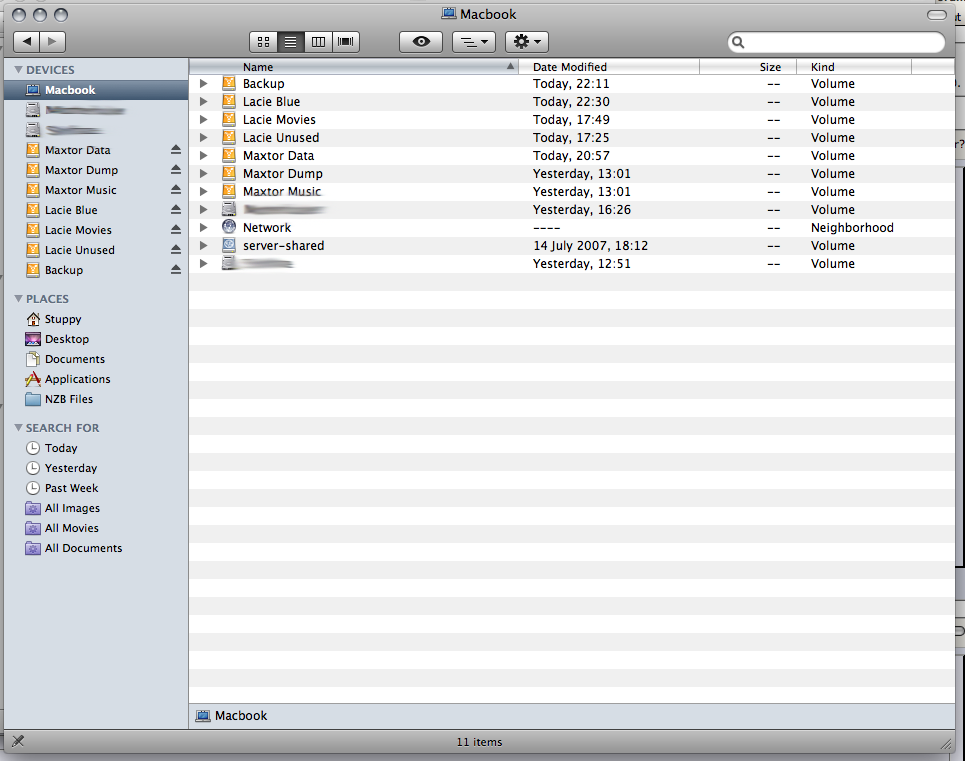Go forward with the right arrow button
965x761 pixels.
53,41
